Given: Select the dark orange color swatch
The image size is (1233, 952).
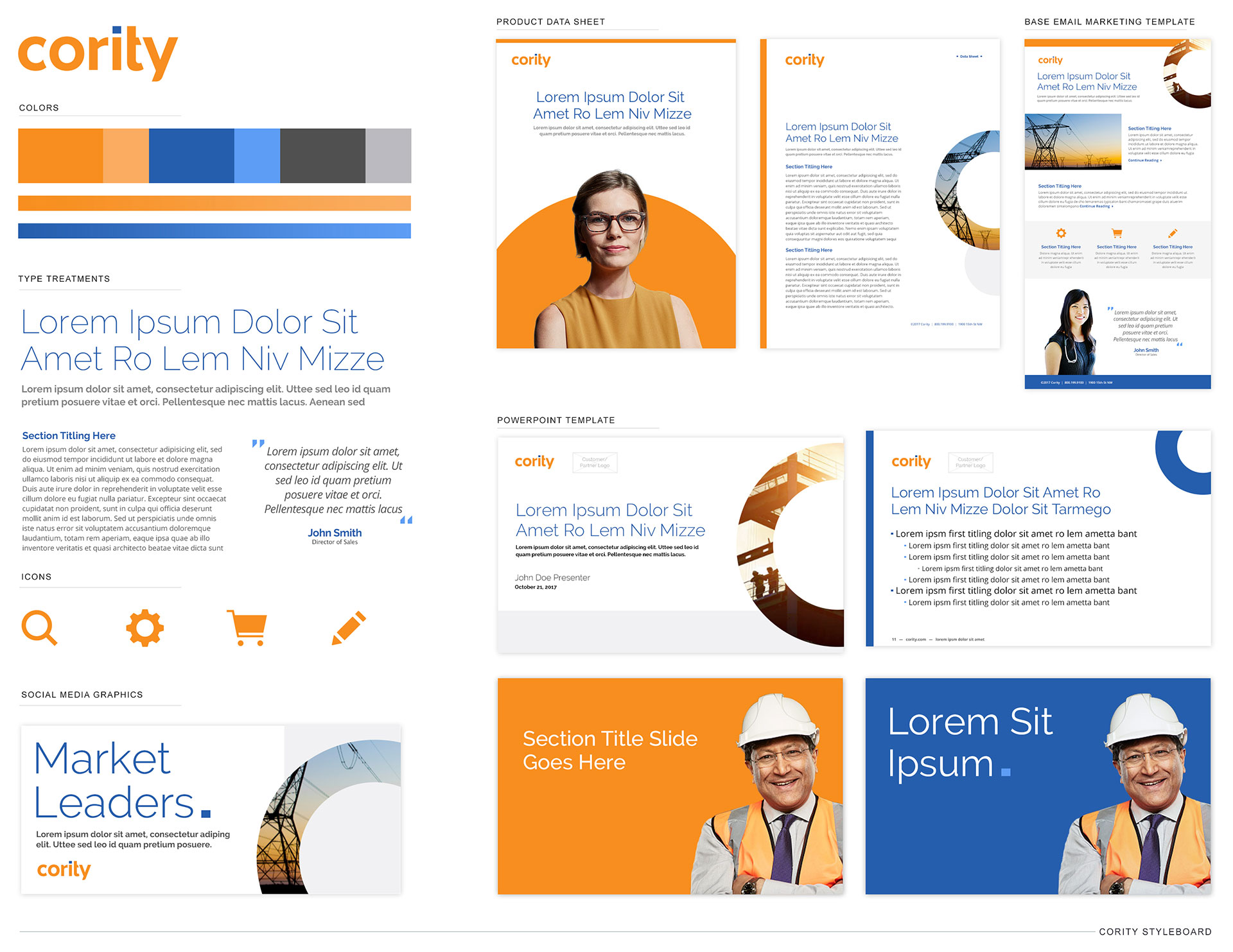Looking at the screenshot, I should point(60,156).
